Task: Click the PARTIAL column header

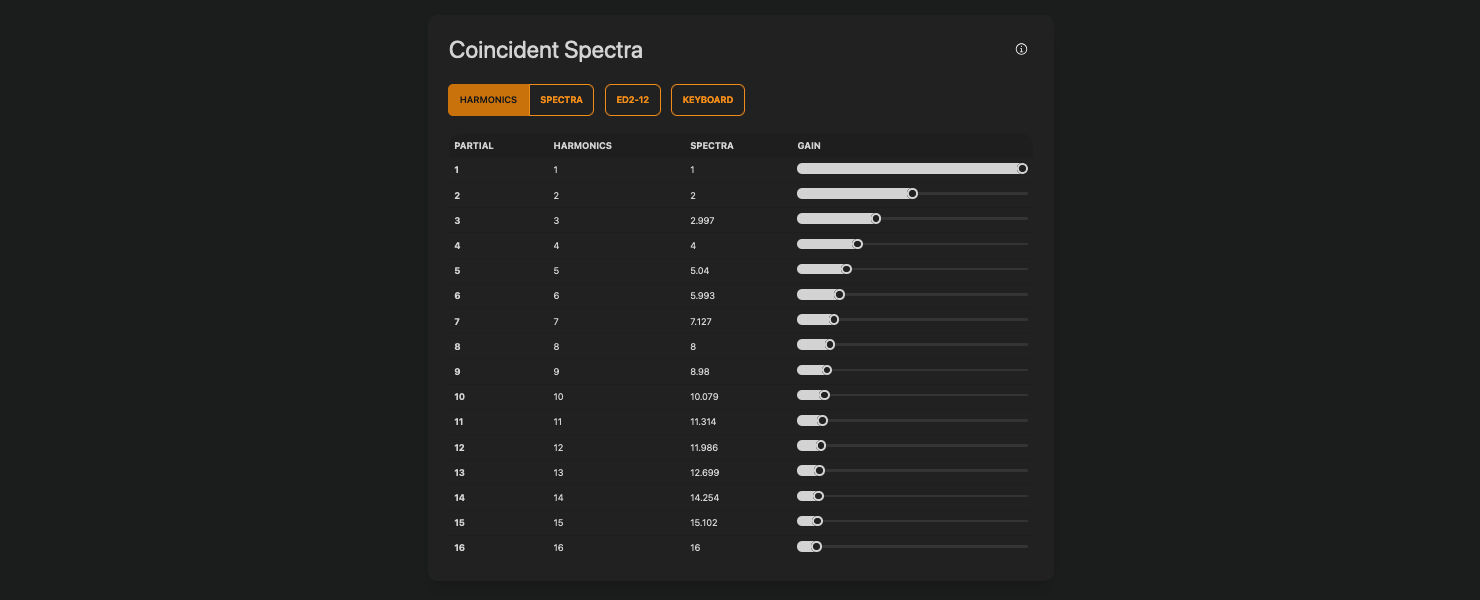Action: [473, 145]
